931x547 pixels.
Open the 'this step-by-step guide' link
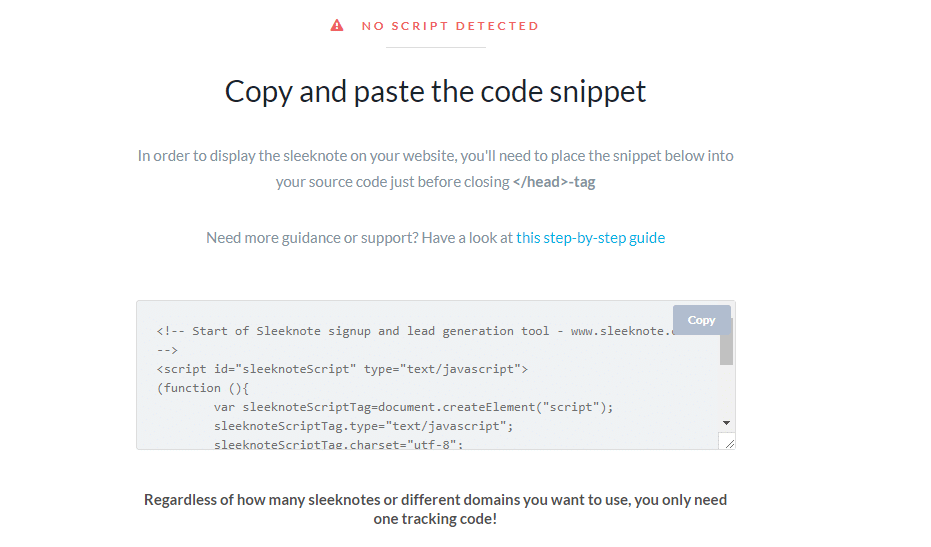[590, 238]
